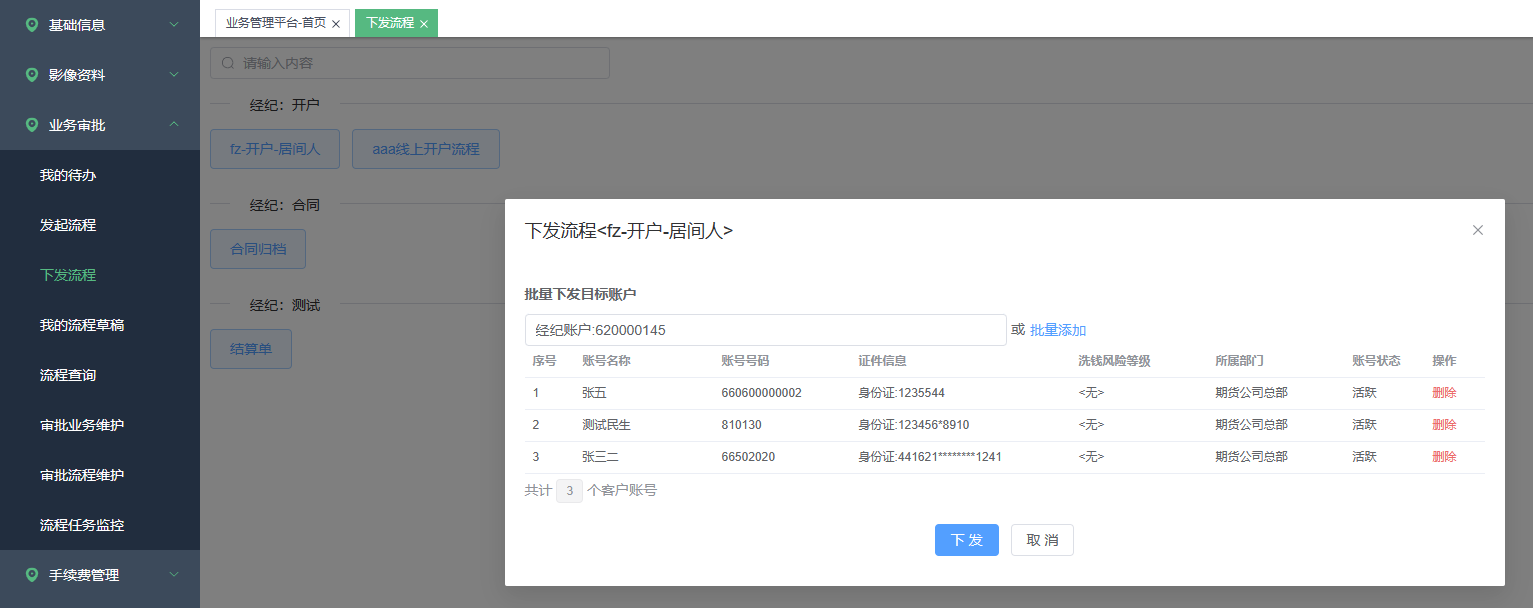Click the 洗钱风险等级 column header
1533x608 pixels.
(x=1115, y=361)
